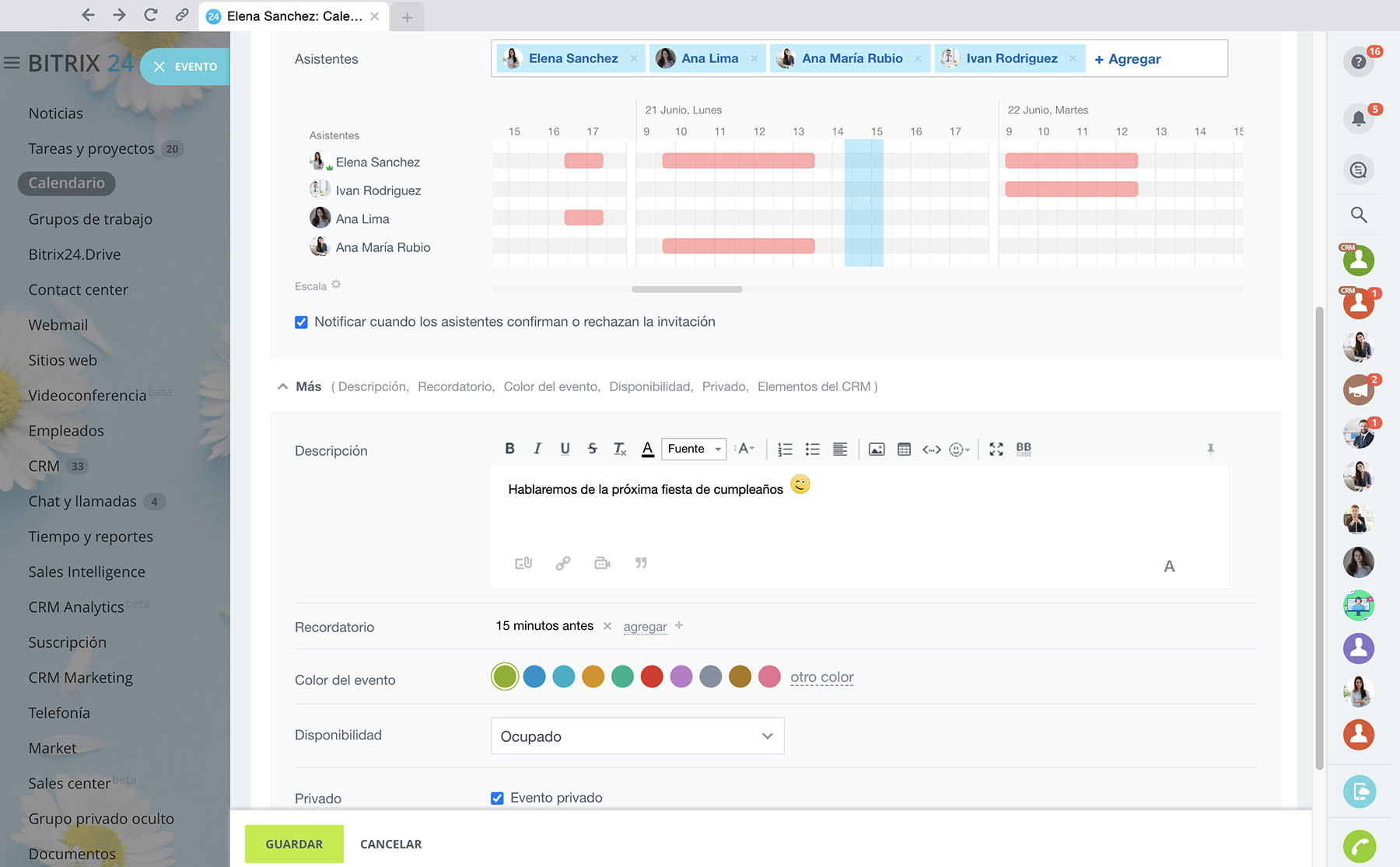Open the notifications bell icon
This screenshot has height=867, width=1400.
click(x=1358, y=118)
